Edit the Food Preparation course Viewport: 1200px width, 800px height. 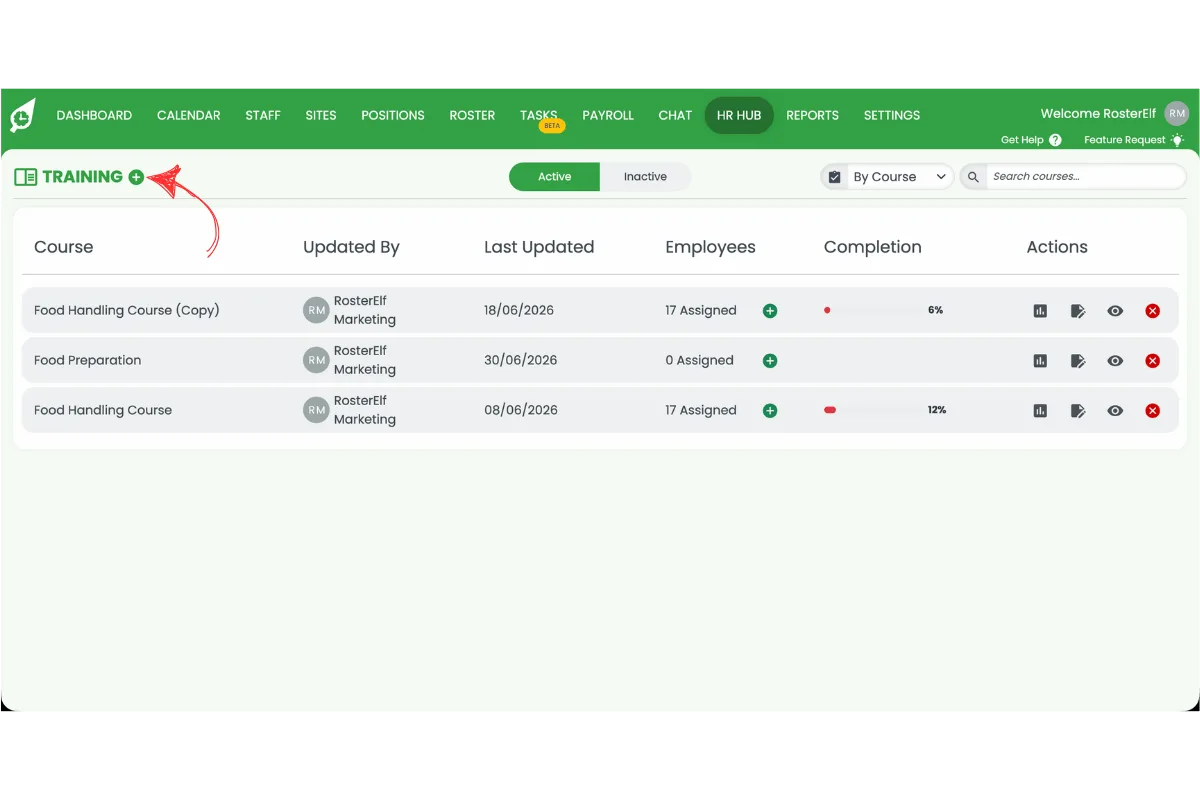point(1078,361)
